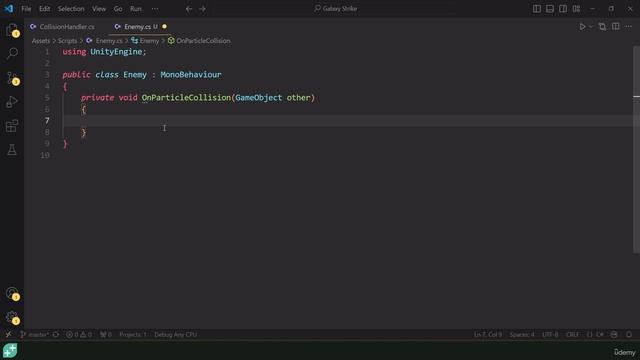Click the master branch indicator
The image size is (640, 360).
pyautogui.click(x=34, y=335)
